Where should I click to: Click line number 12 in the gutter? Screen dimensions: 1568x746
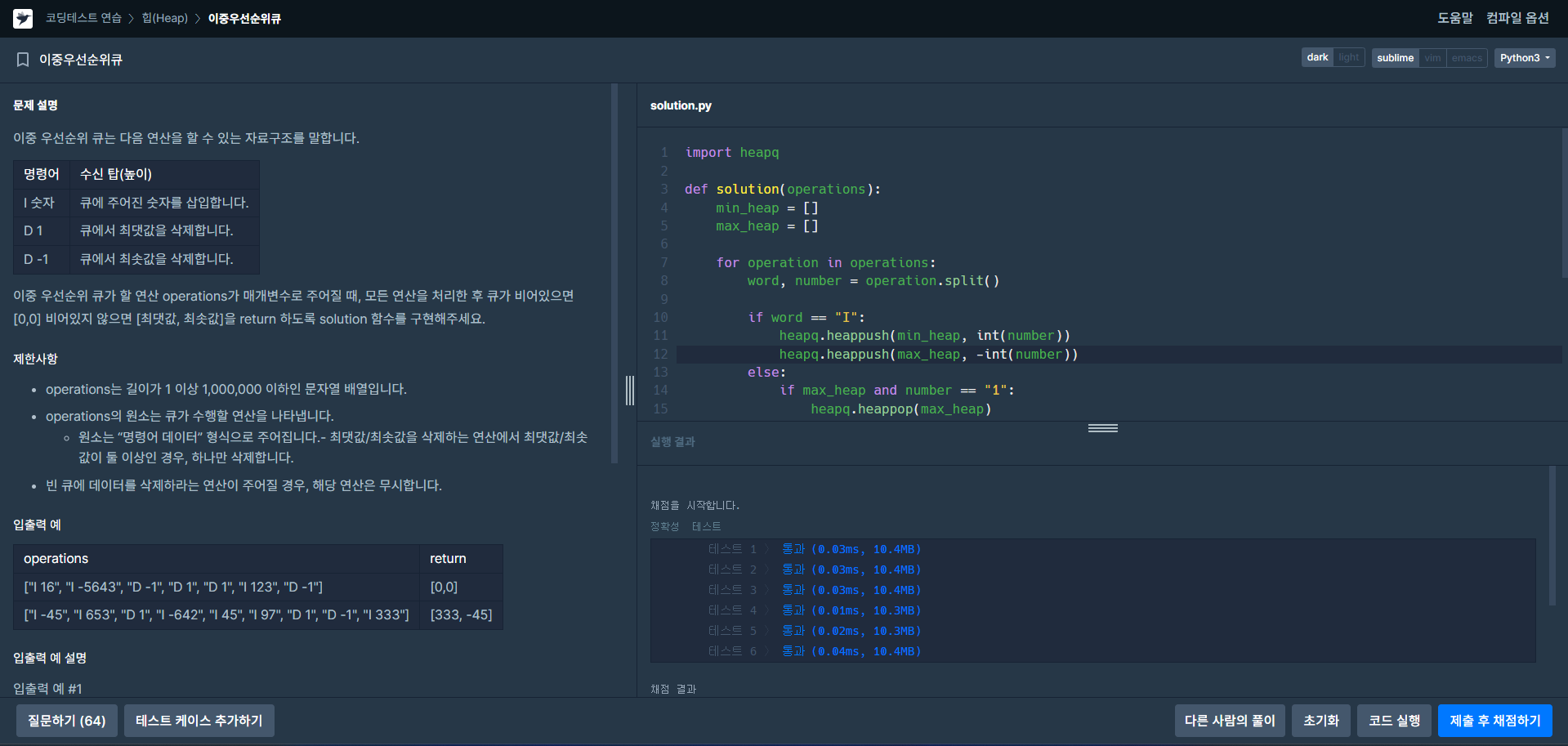(x=660, y=354)
